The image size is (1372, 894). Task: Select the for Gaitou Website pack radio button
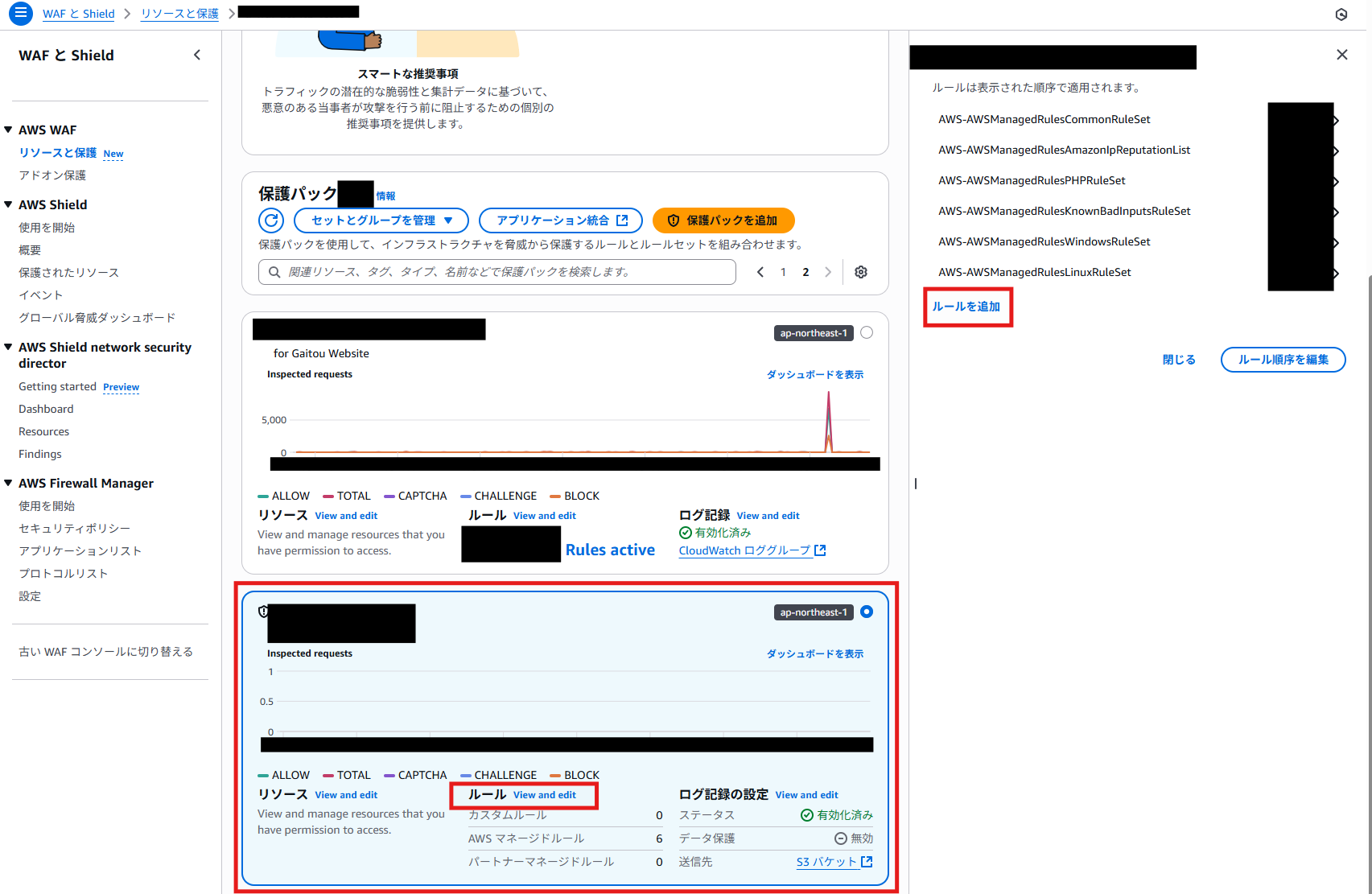(867, 332)
